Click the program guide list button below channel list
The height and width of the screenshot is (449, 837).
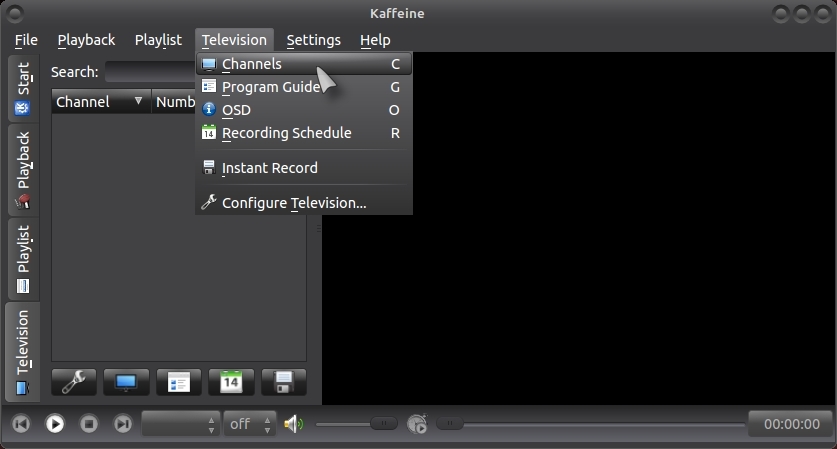pyautogui.click(x=179, y=382)
